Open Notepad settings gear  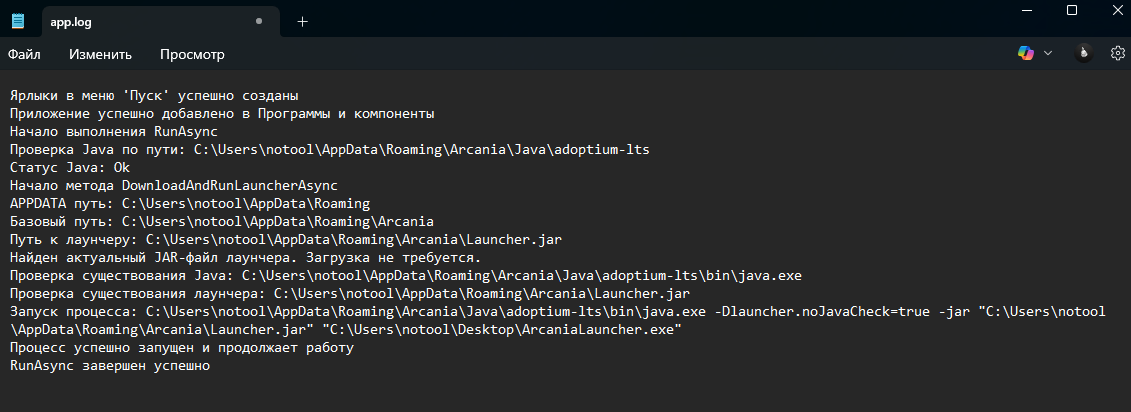1117,53
